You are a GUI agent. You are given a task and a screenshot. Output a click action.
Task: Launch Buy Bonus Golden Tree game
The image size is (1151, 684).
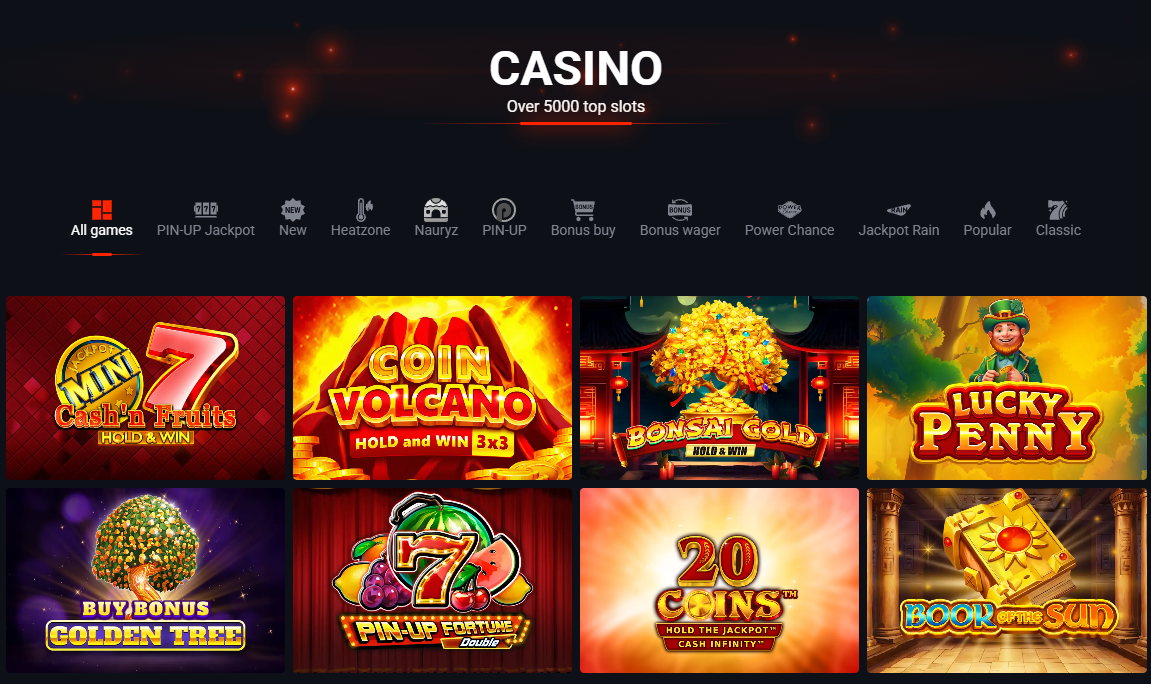coord(145,581)
